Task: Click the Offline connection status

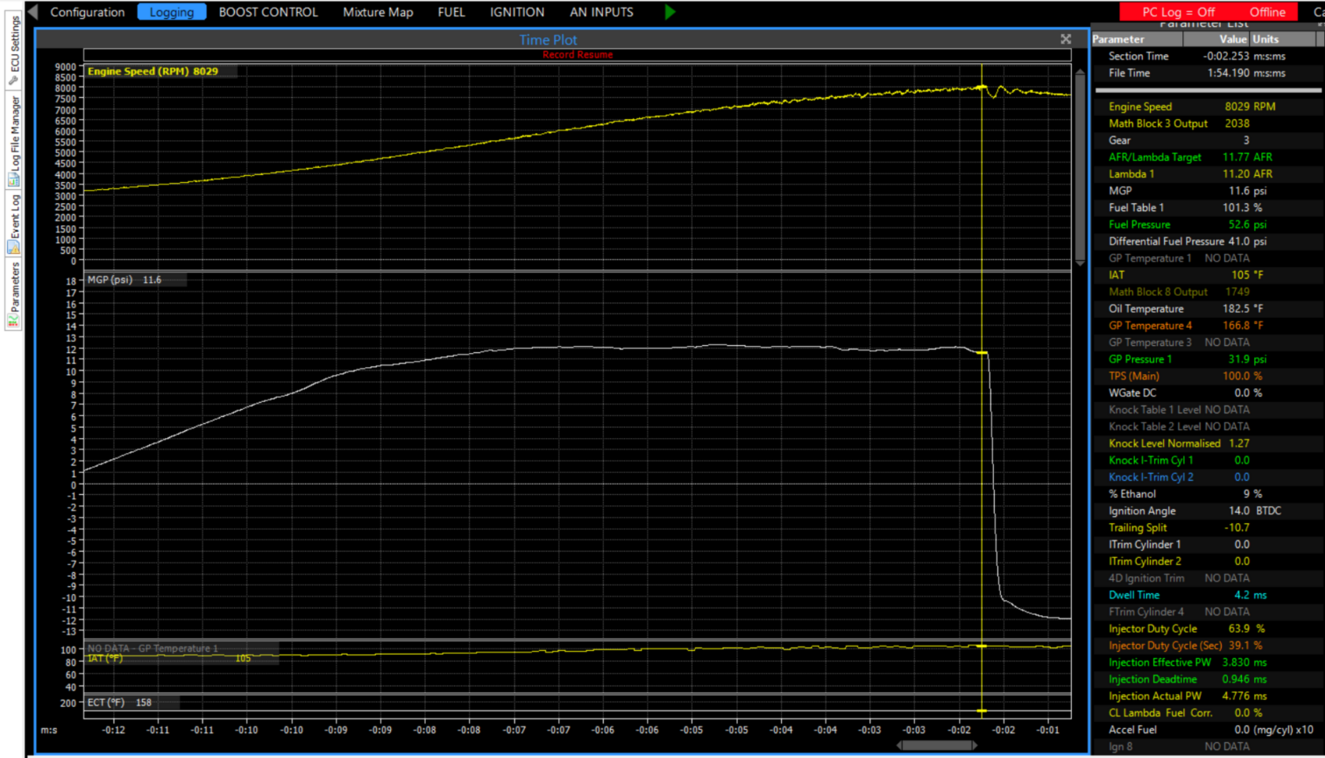Action: (x=1267, y=12)
